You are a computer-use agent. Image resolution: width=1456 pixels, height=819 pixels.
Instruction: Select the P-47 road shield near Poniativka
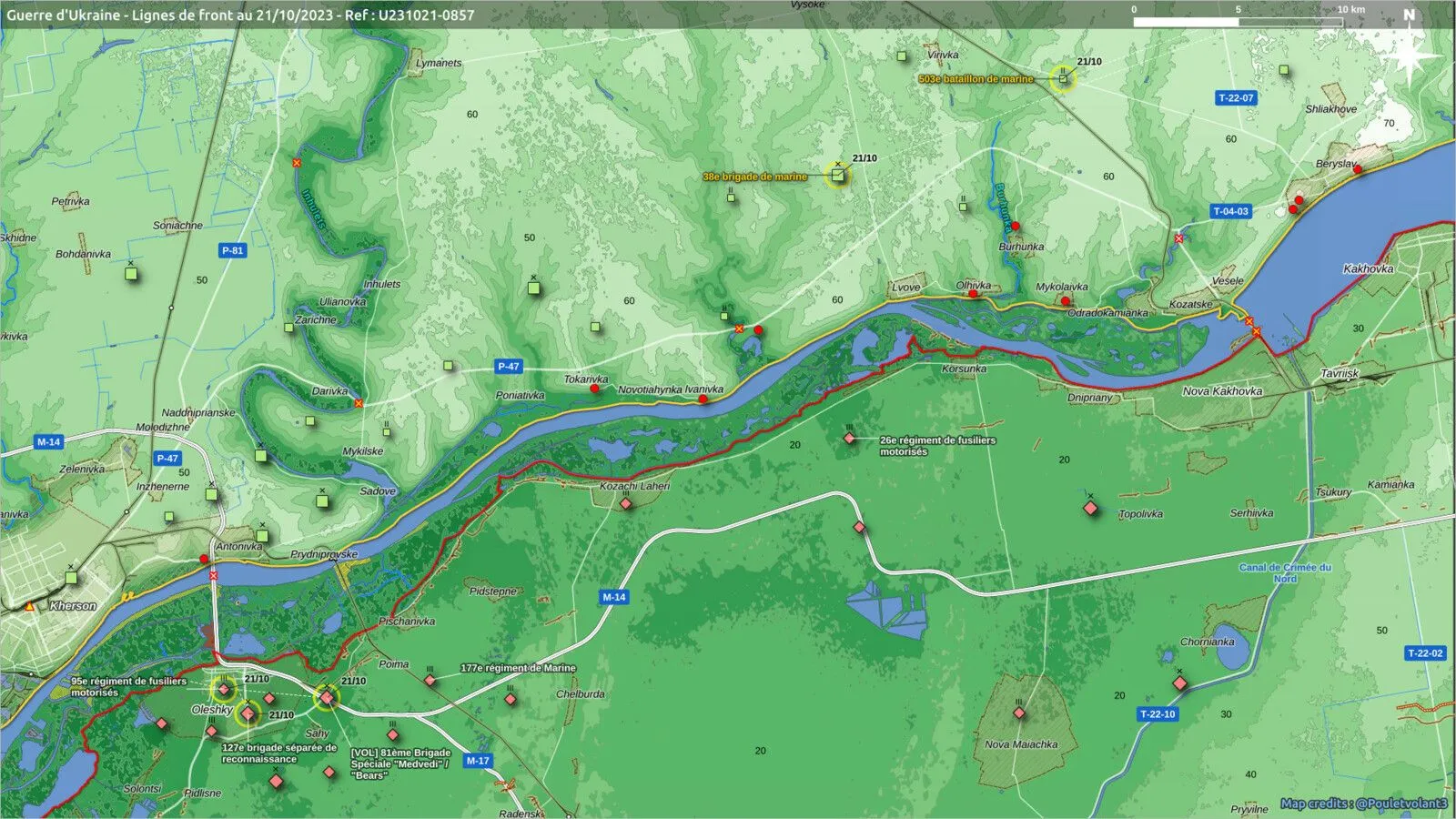pyautogui.click(x=508, y=367)
